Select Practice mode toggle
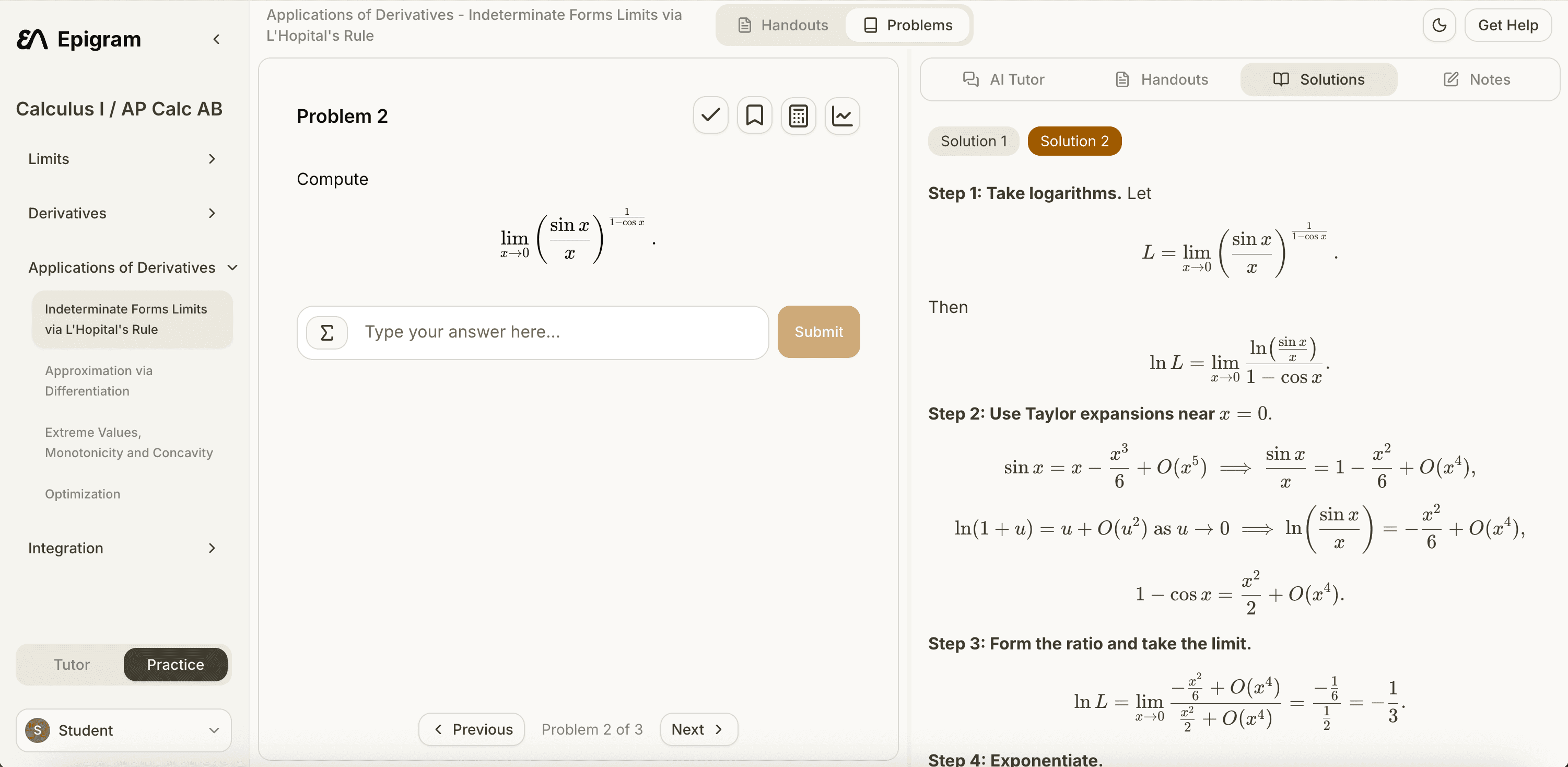Image resolution: width=1568 pixels, height=767 pixels. pos(175,664)
